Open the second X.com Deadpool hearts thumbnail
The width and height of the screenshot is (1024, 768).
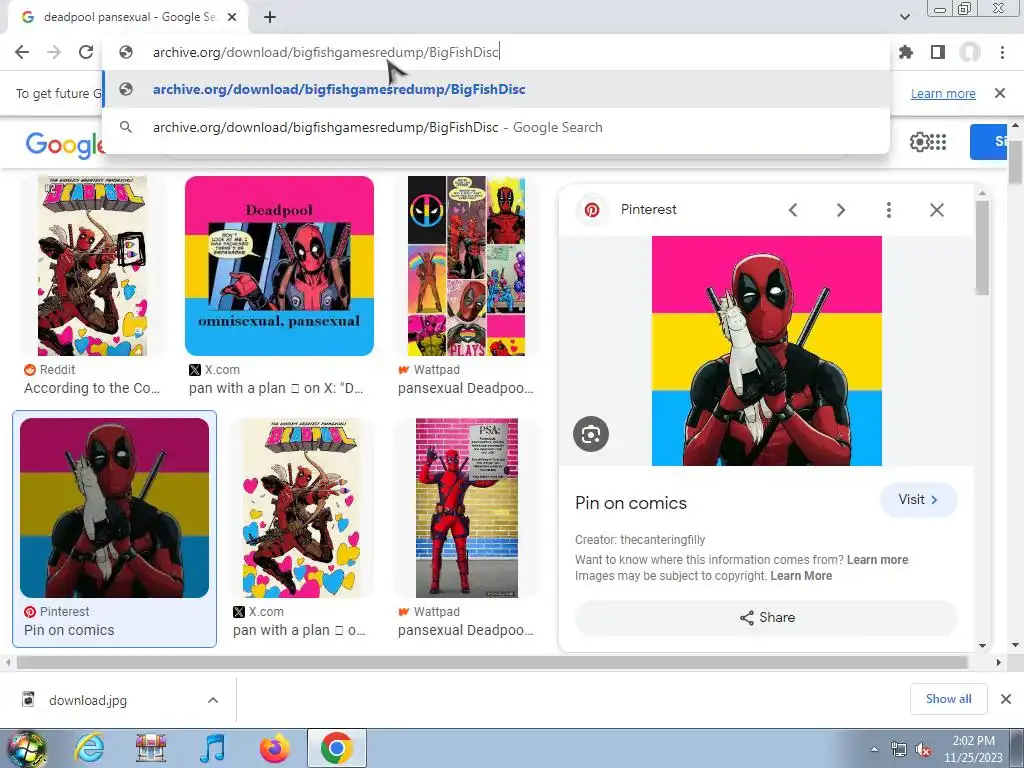(x=301, y=507)
